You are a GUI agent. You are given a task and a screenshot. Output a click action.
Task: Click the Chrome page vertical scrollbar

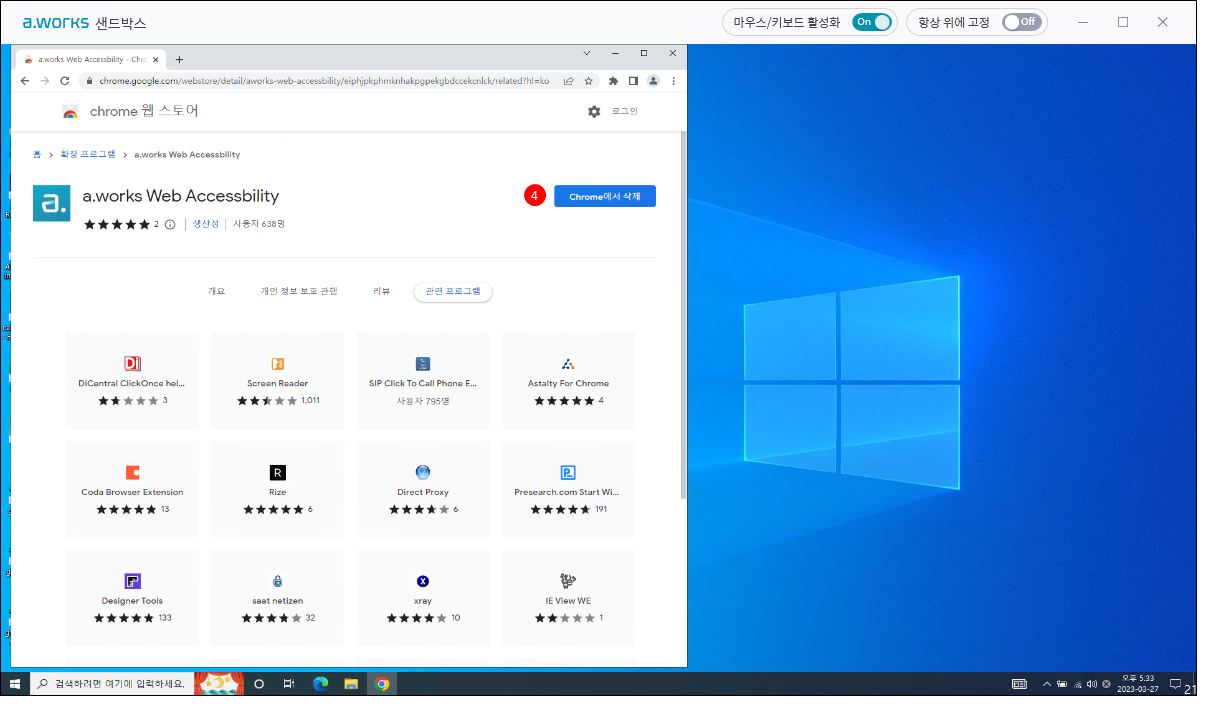(683, 315)
